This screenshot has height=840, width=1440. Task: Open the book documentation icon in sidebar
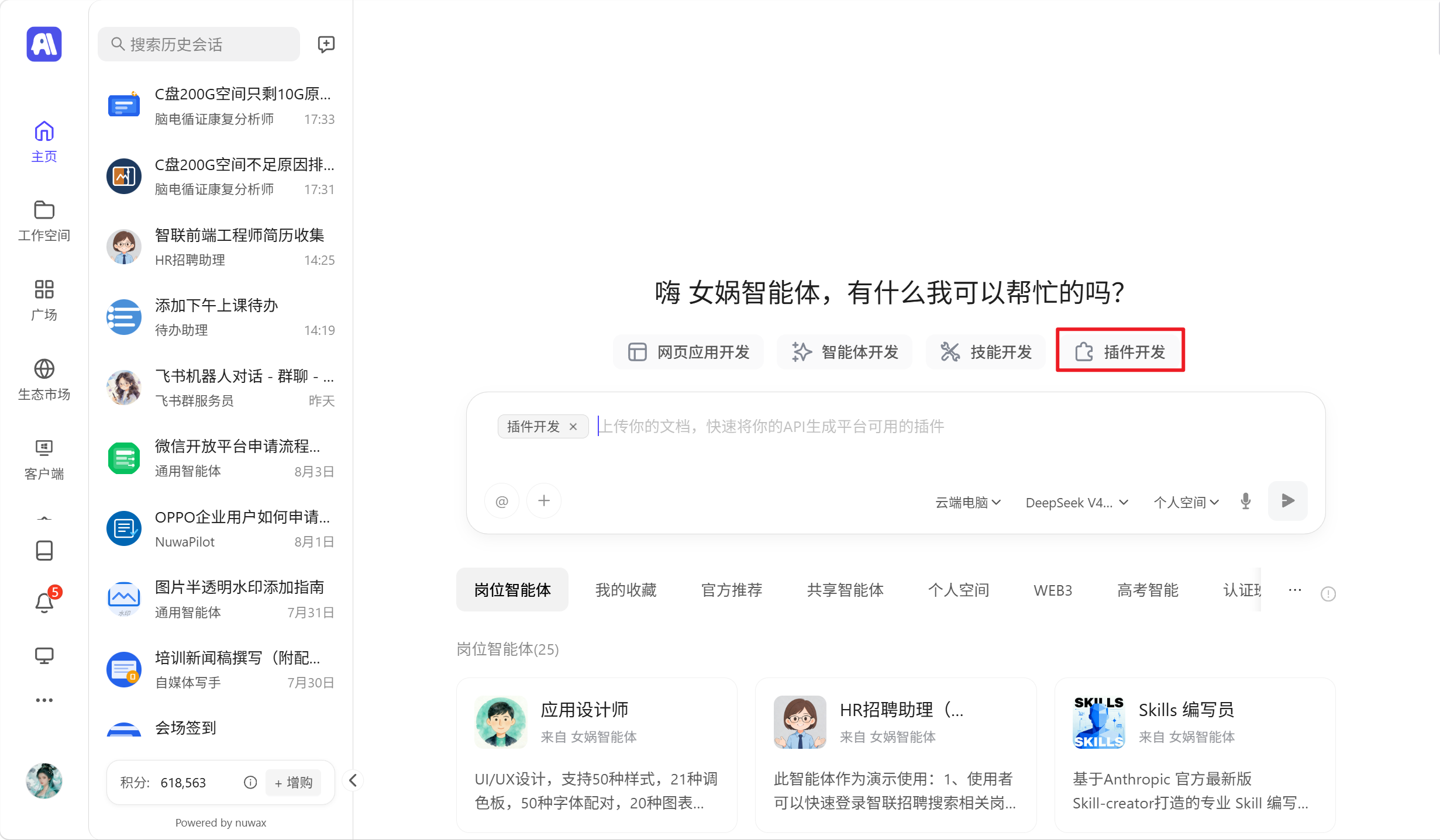tap(44, 550)
